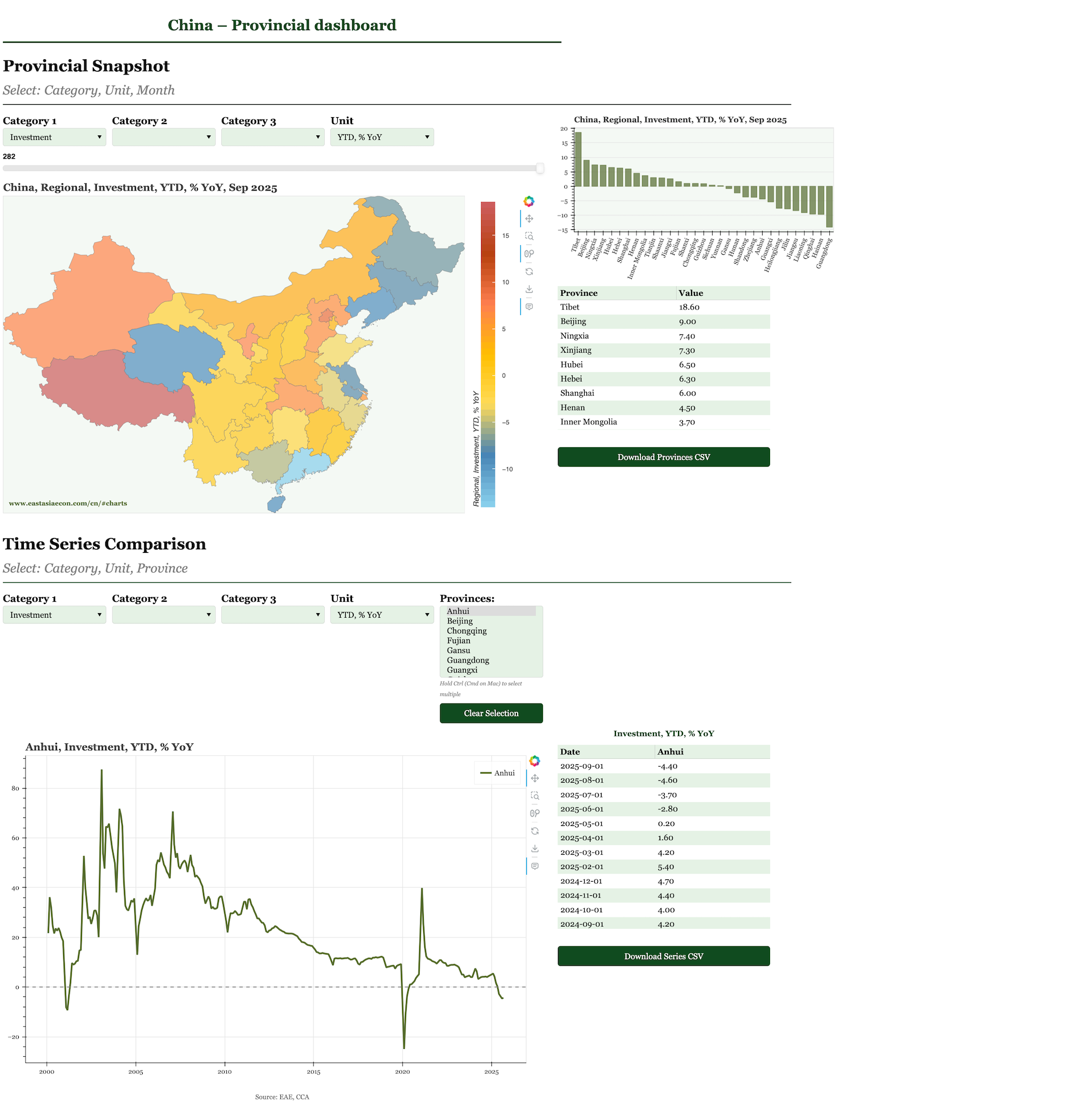
Task: Click the Clear Selection button
Action: (x=491, y=713)
